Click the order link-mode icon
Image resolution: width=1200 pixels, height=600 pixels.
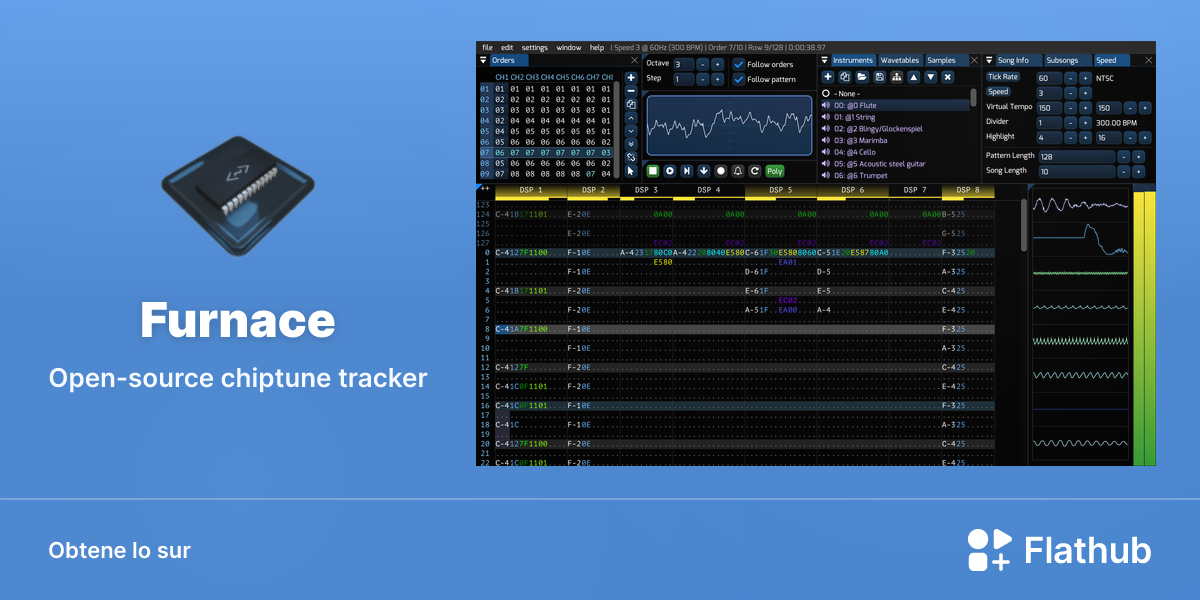tap(631, 157)
